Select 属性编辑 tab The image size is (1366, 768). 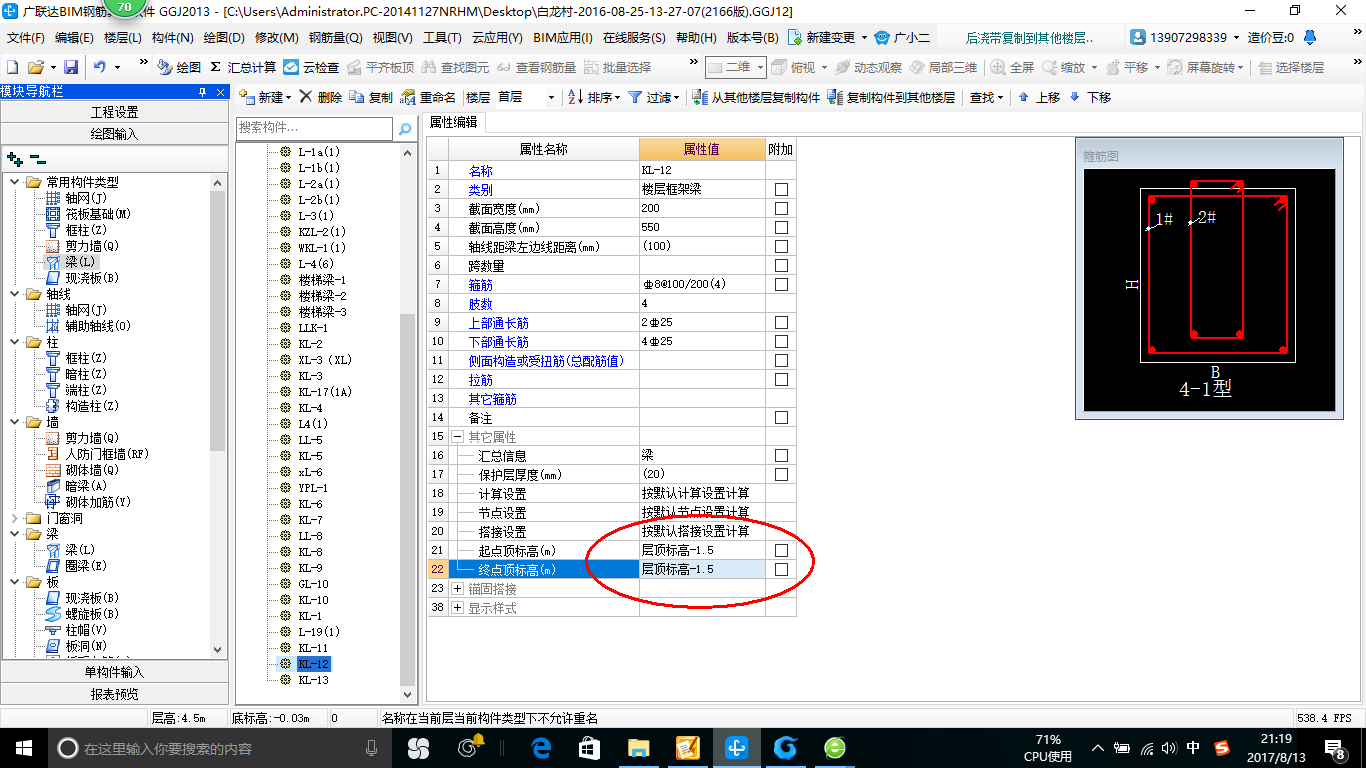pos(453,122)
